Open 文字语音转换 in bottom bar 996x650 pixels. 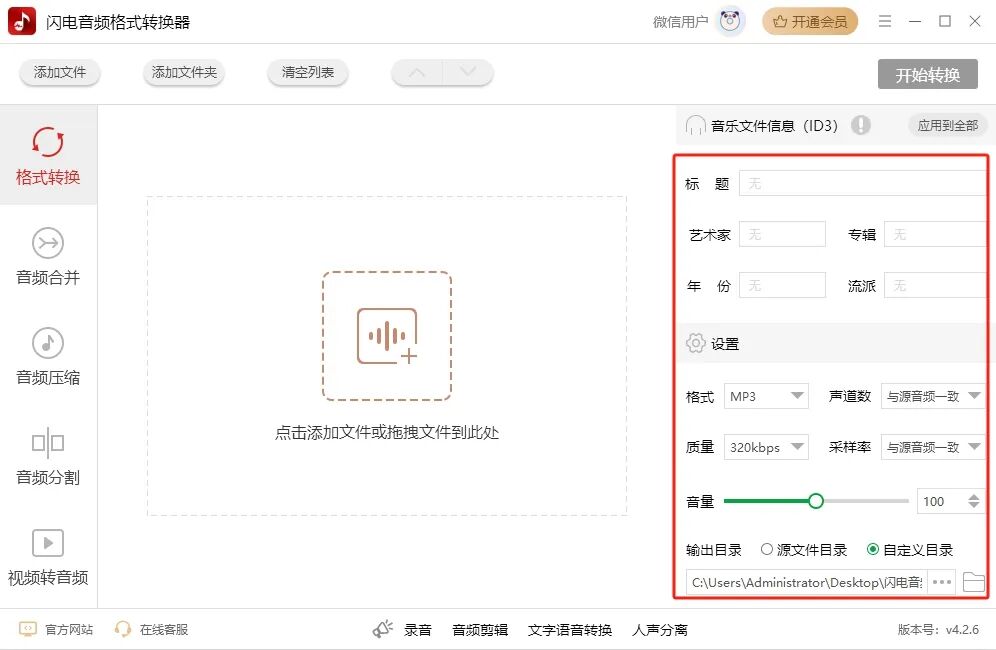tap(570, 630)
